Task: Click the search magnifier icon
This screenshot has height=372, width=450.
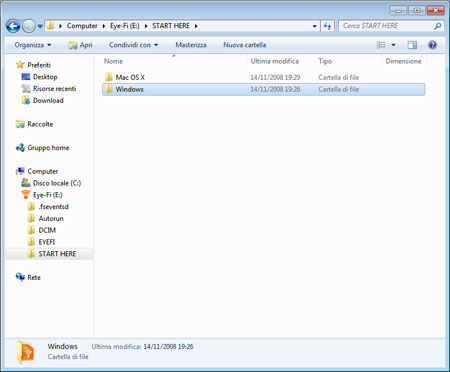Action: [x=438, y=26]
